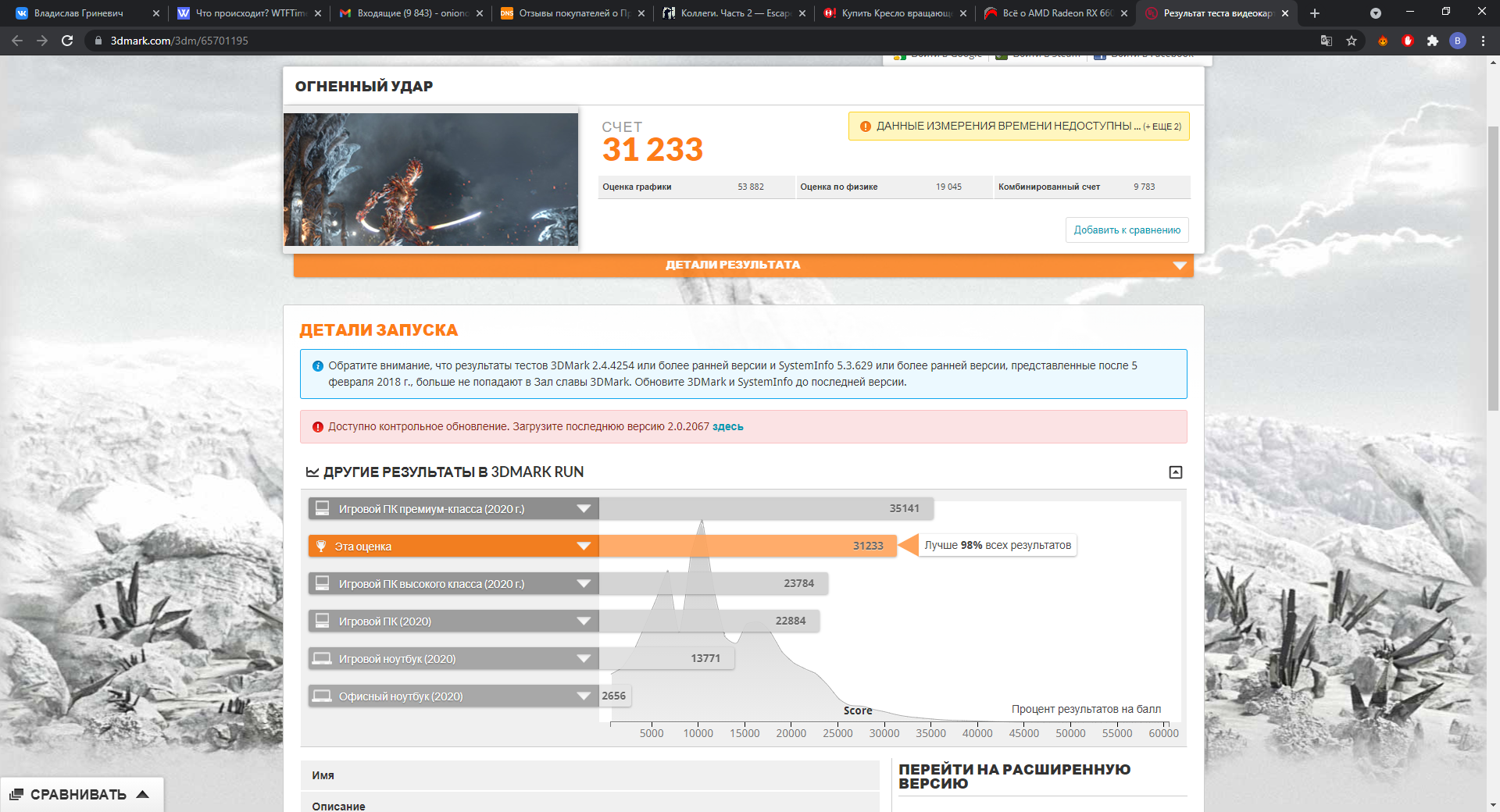Close the Что происходит? WTFTime tab
This screenshot has height=812, width=1500.
pos(318,13)
